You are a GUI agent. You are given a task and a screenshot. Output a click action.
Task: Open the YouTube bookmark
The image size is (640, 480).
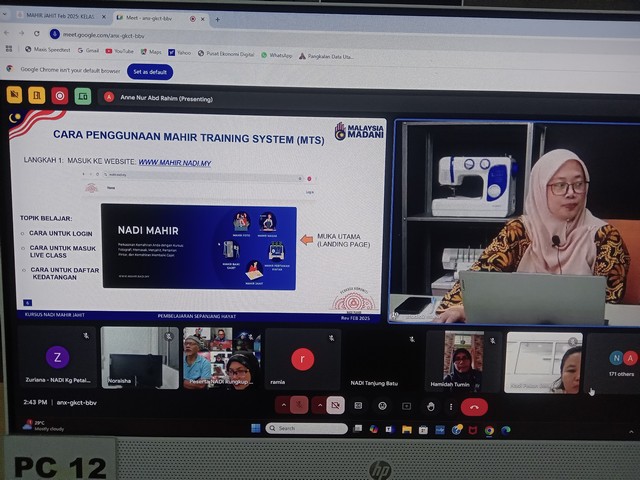pyautogui.click(x=118, y=51)
